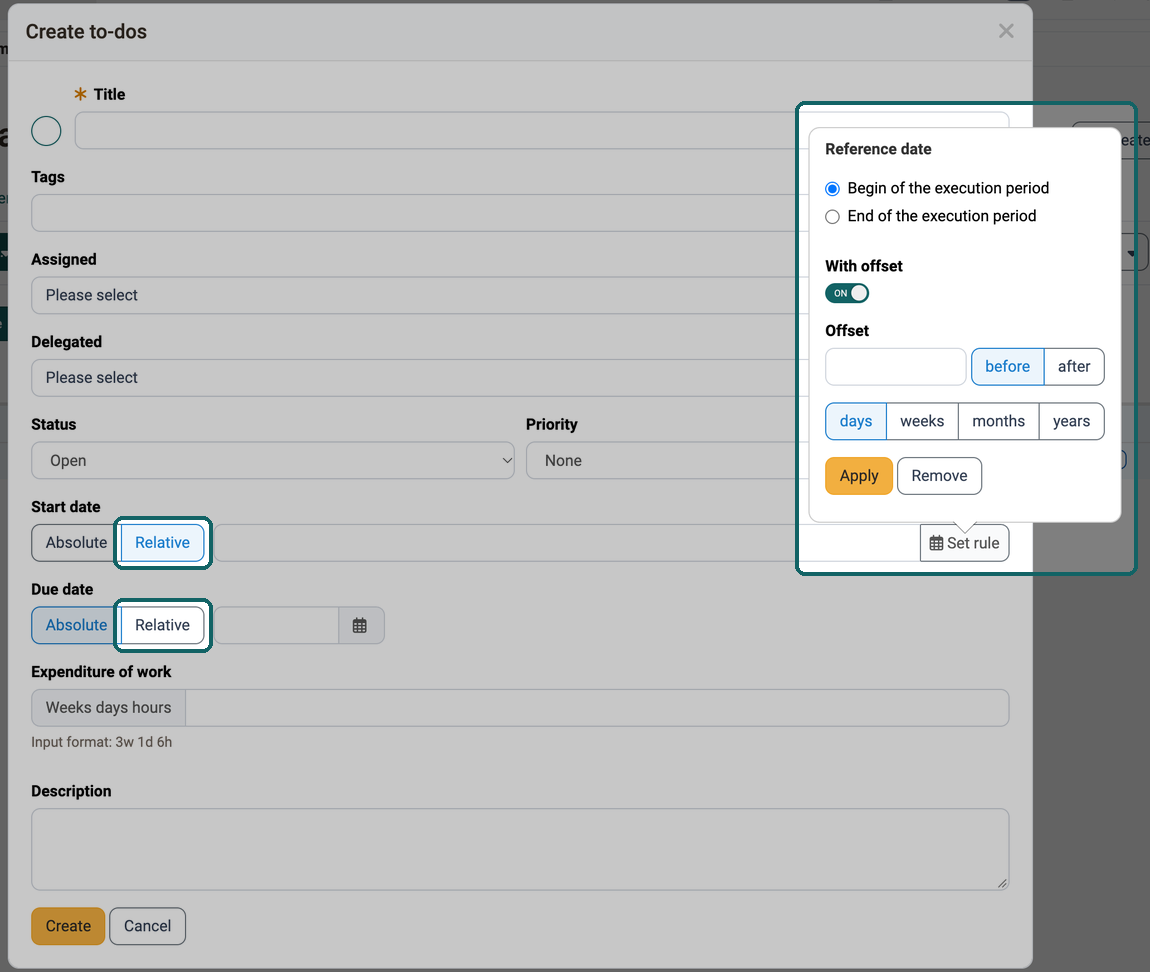Choose 'End of the execution period' radio
1150x972 pixels.
(832, 217)
